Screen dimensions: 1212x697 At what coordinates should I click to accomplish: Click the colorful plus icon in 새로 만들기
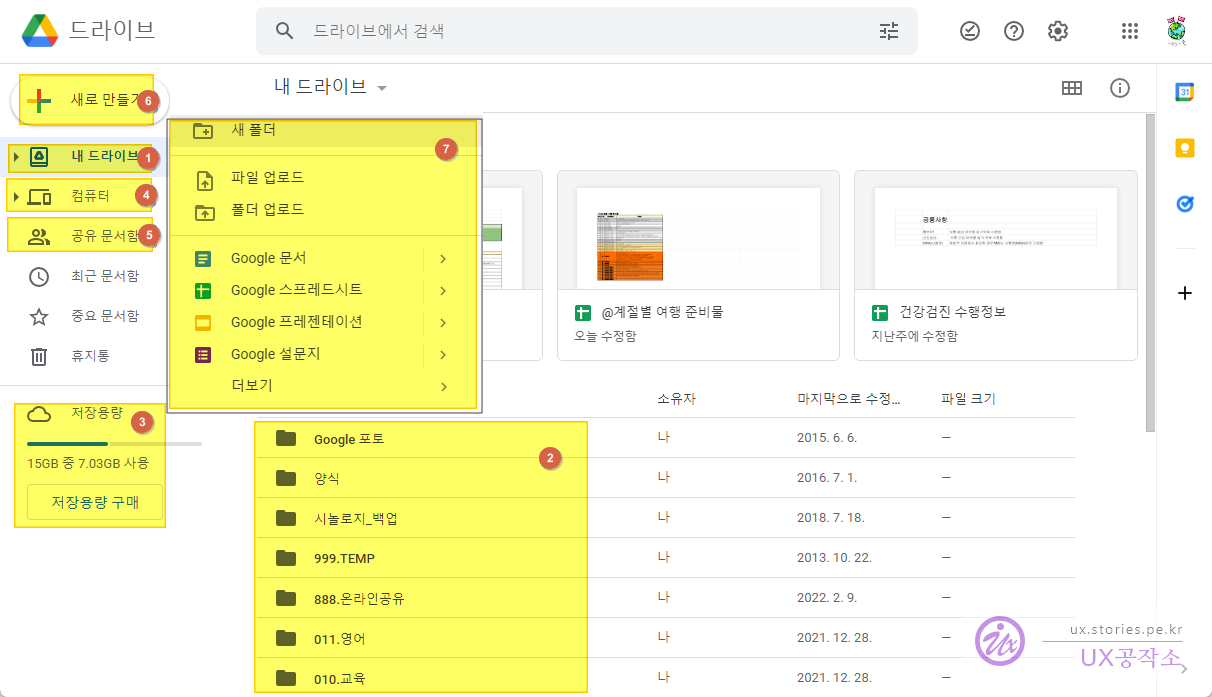[x=39, y=100]
